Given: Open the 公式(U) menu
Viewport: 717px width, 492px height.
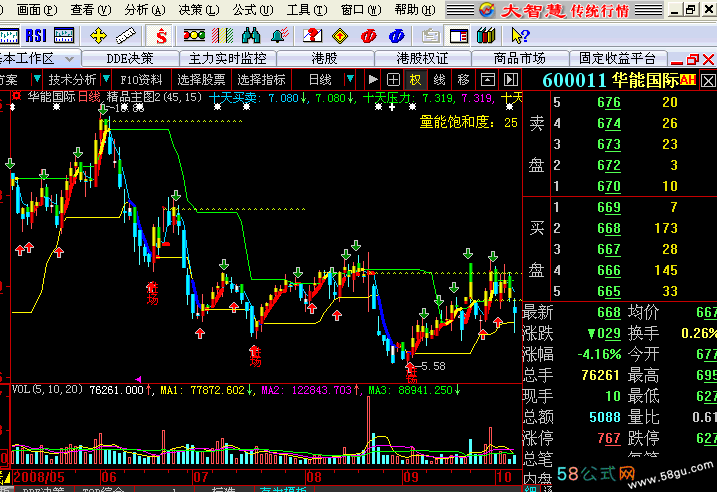Looking at the screenshot, I should [252, 10].
